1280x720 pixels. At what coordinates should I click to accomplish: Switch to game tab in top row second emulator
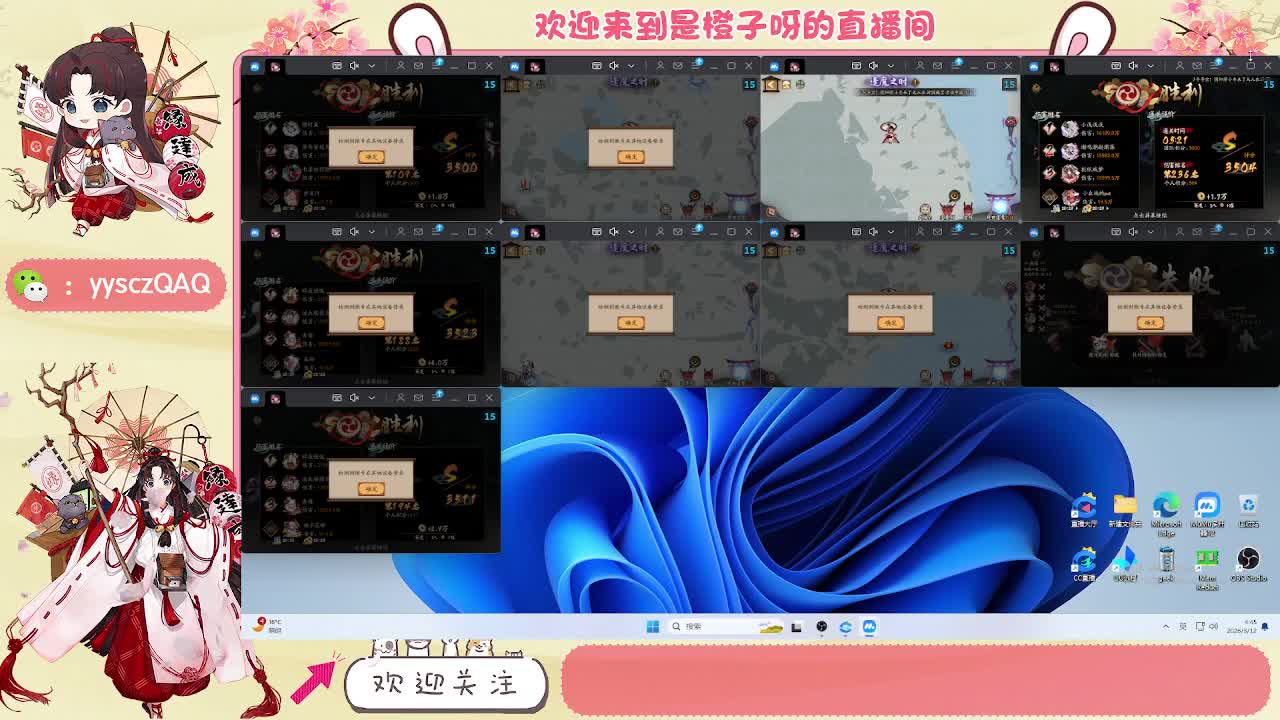point(535,67)
